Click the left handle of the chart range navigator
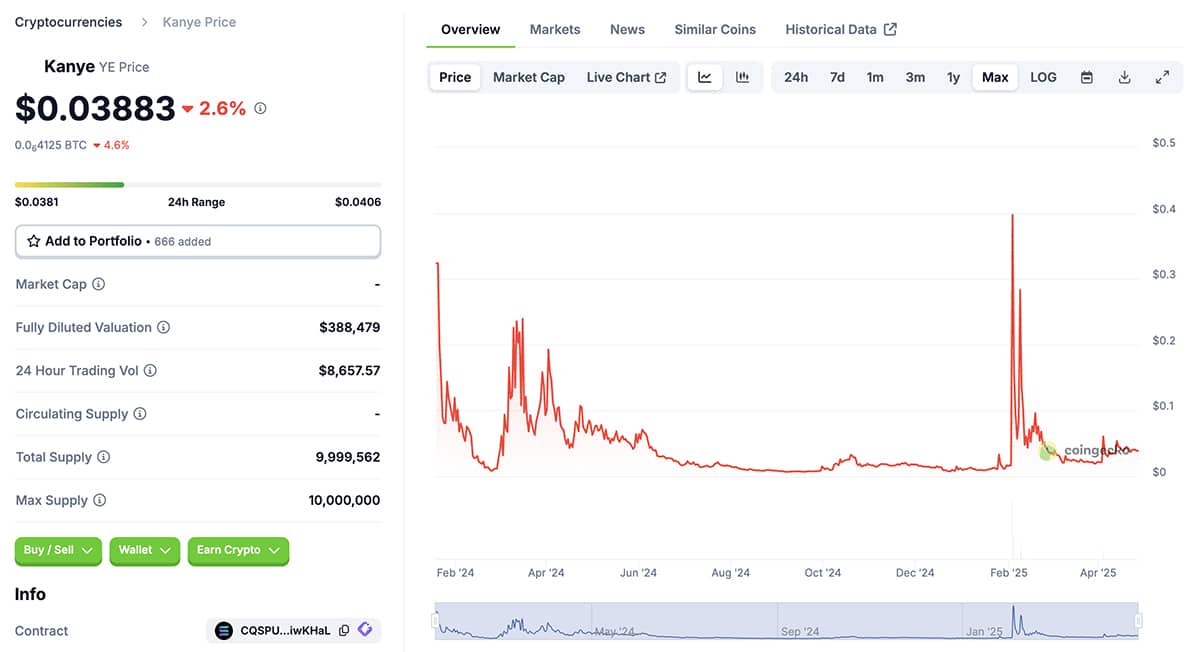The width and height of the screenshot is (1200, 652). click(435, 621)
